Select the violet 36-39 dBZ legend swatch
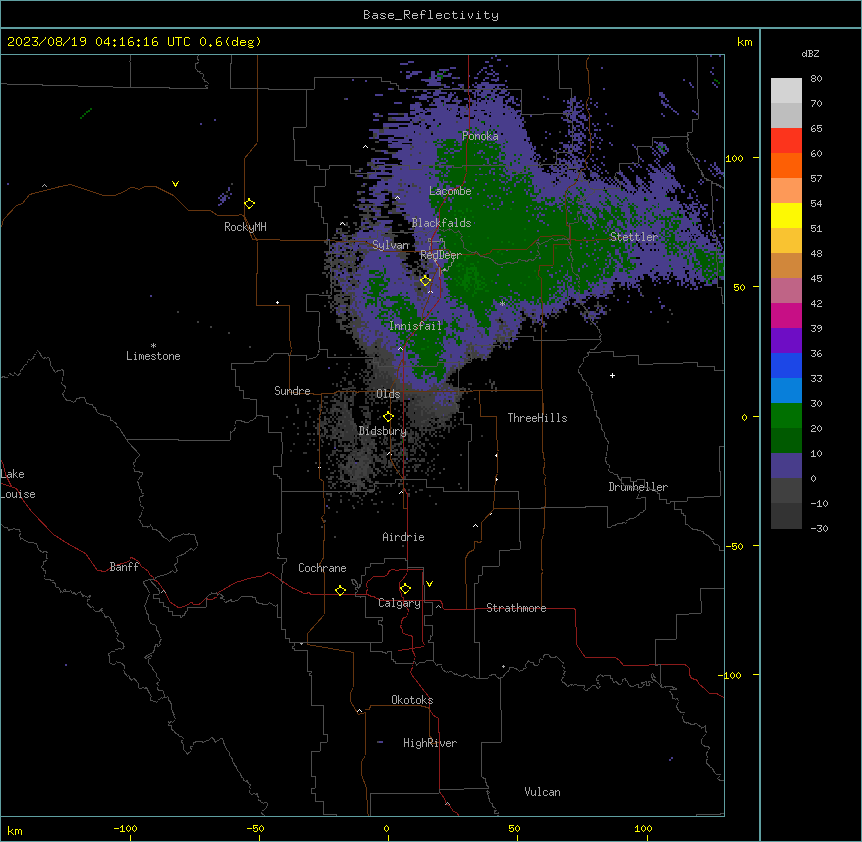 click(786, 341)
